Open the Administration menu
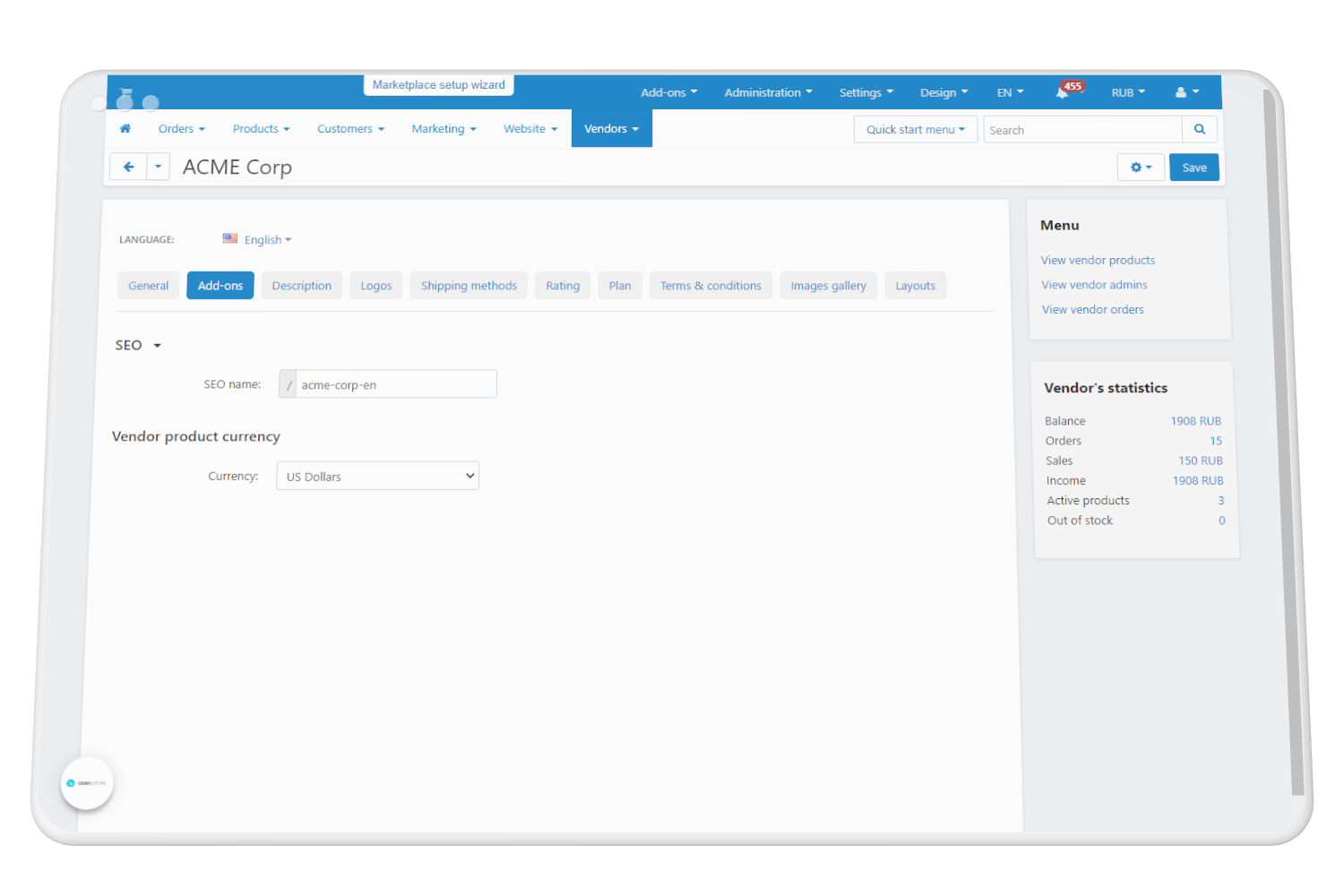Viewport: 1344px width, 896px height. [x=768, y=92]
